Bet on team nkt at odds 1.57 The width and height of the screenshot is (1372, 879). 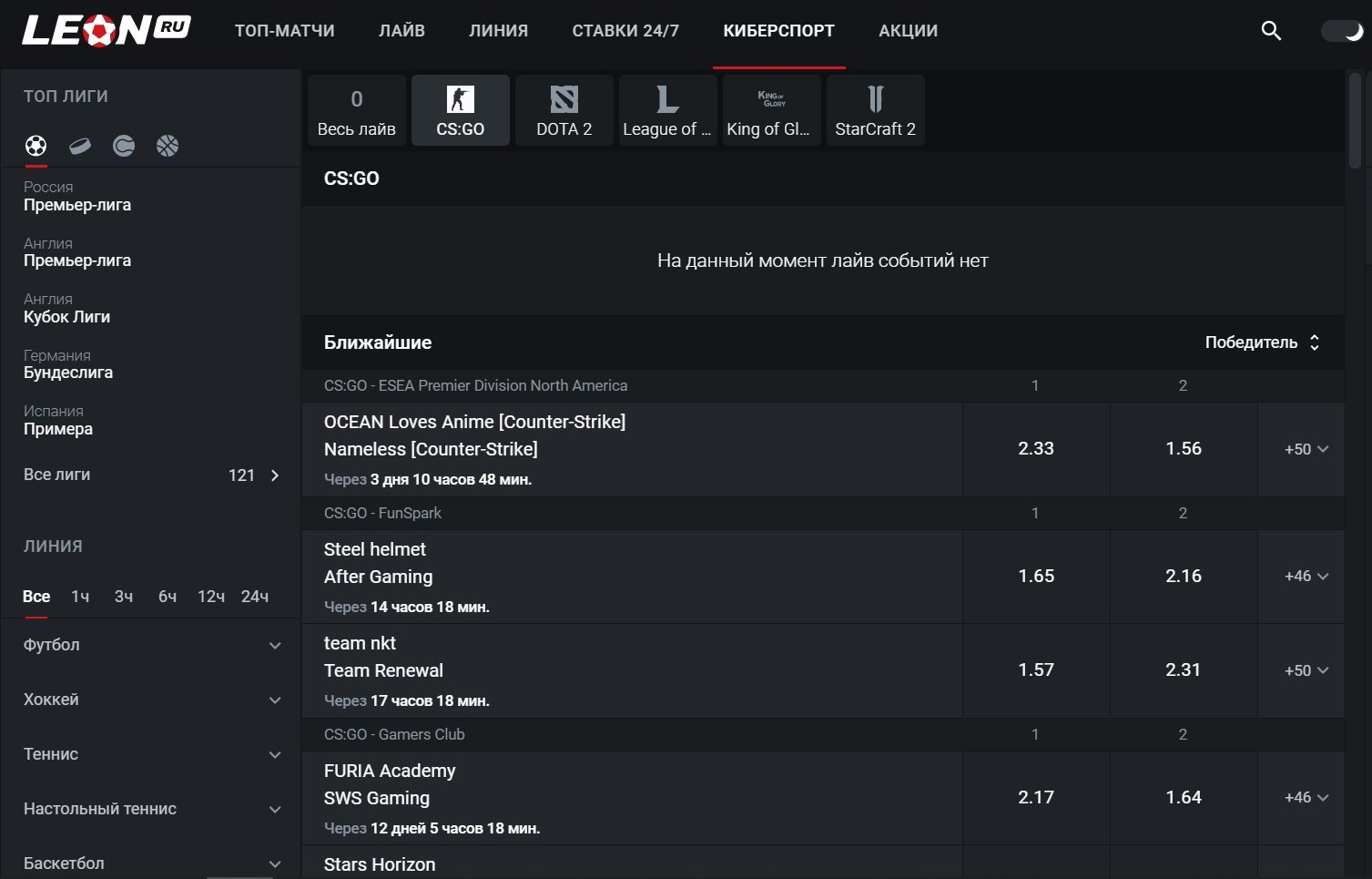pos(1036,670)
